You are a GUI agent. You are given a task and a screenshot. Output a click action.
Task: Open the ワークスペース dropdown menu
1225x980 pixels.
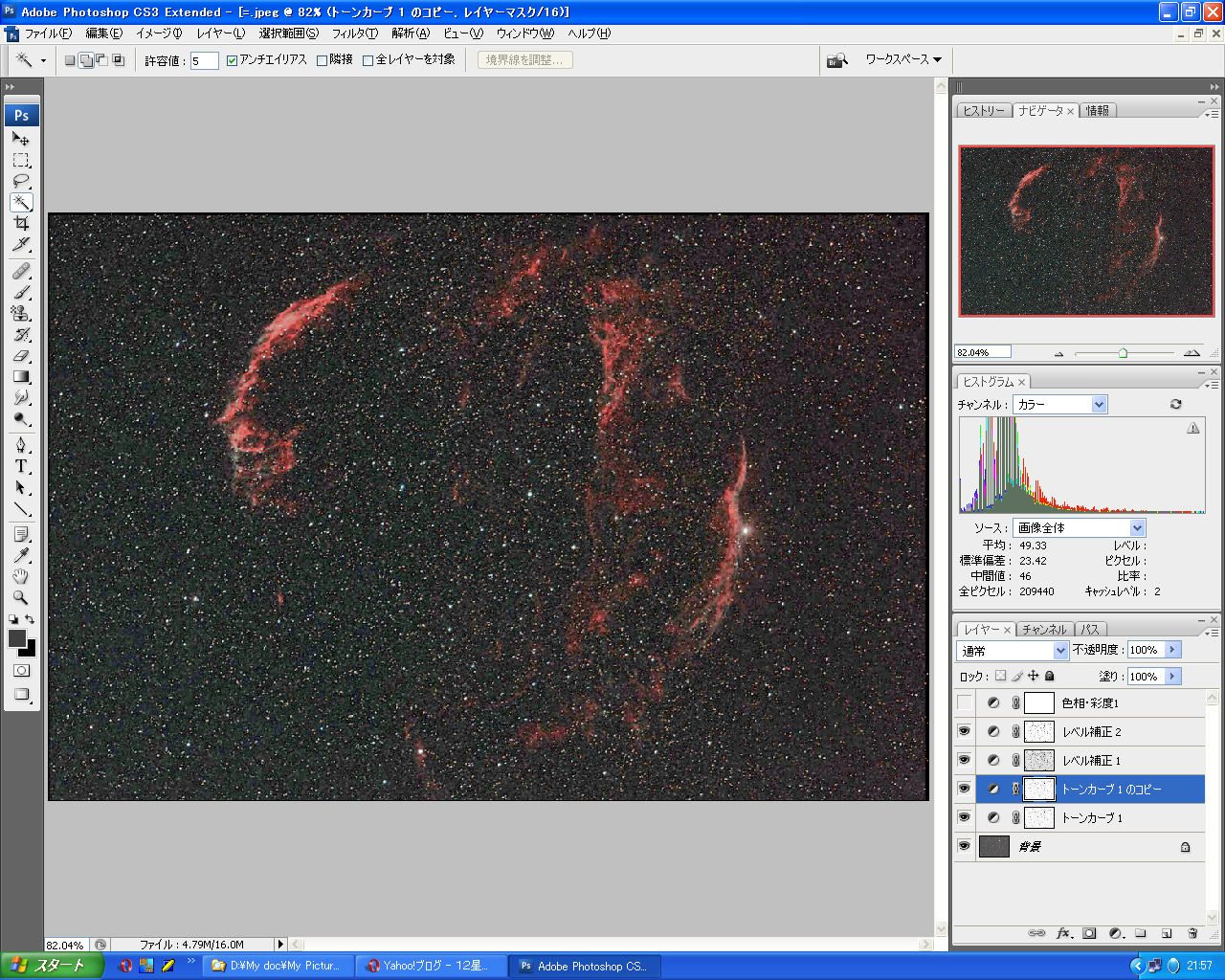pyautogui.click(x=902, y=59)
